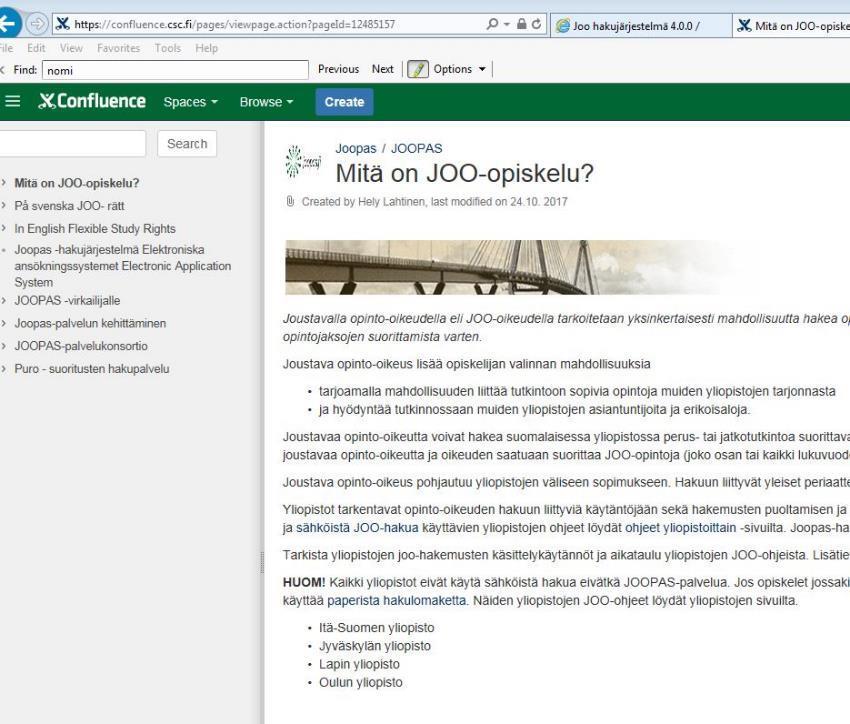This screenshot has width=850, height=724.
Task: Open JOOPAS-palvelukonsortio page
Action: tap(81, 346)
